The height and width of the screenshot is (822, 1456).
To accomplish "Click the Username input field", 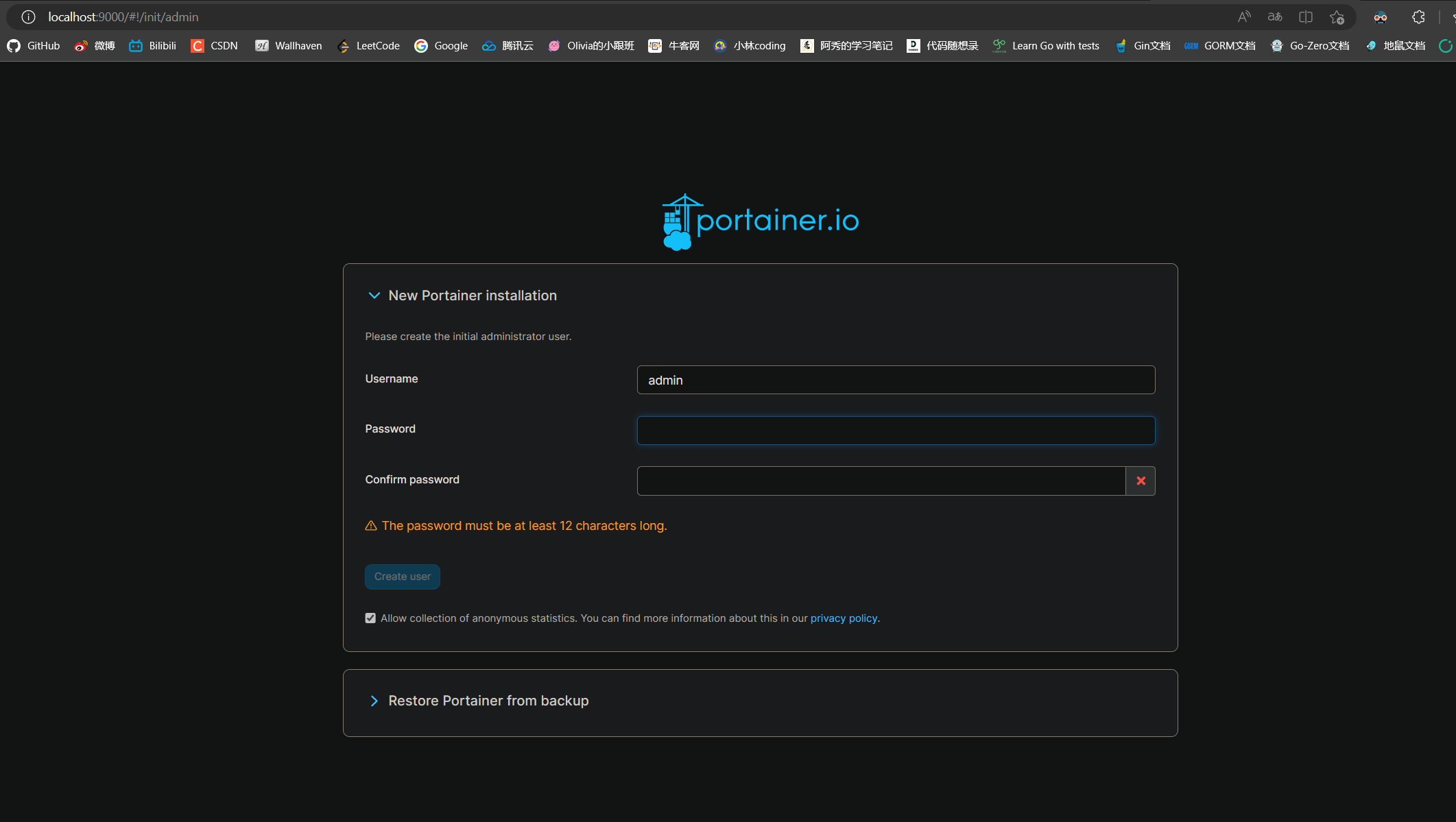I will pos(895,380).
